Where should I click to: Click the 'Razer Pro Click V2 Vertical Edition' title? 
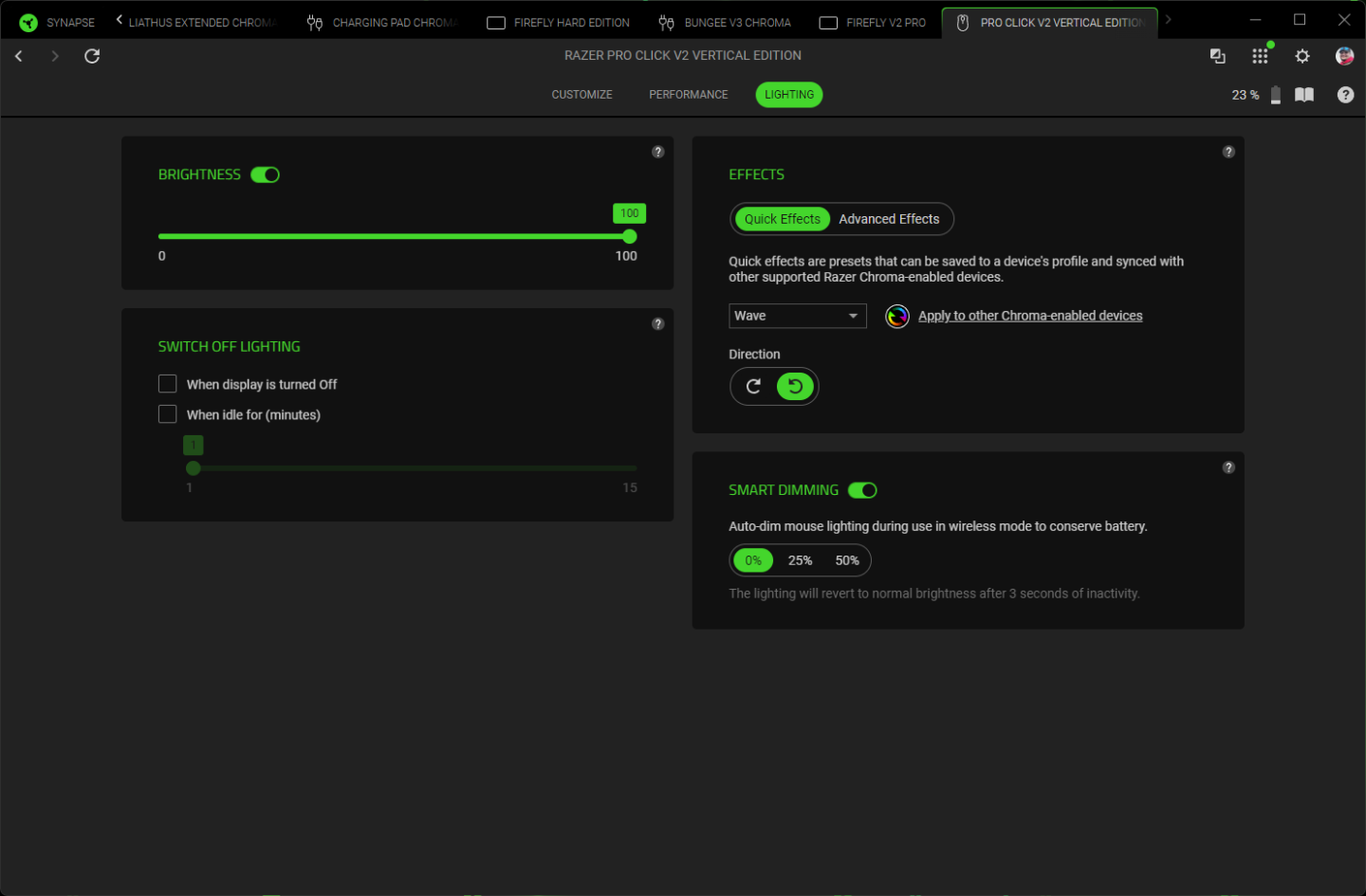tap(683, 56)
